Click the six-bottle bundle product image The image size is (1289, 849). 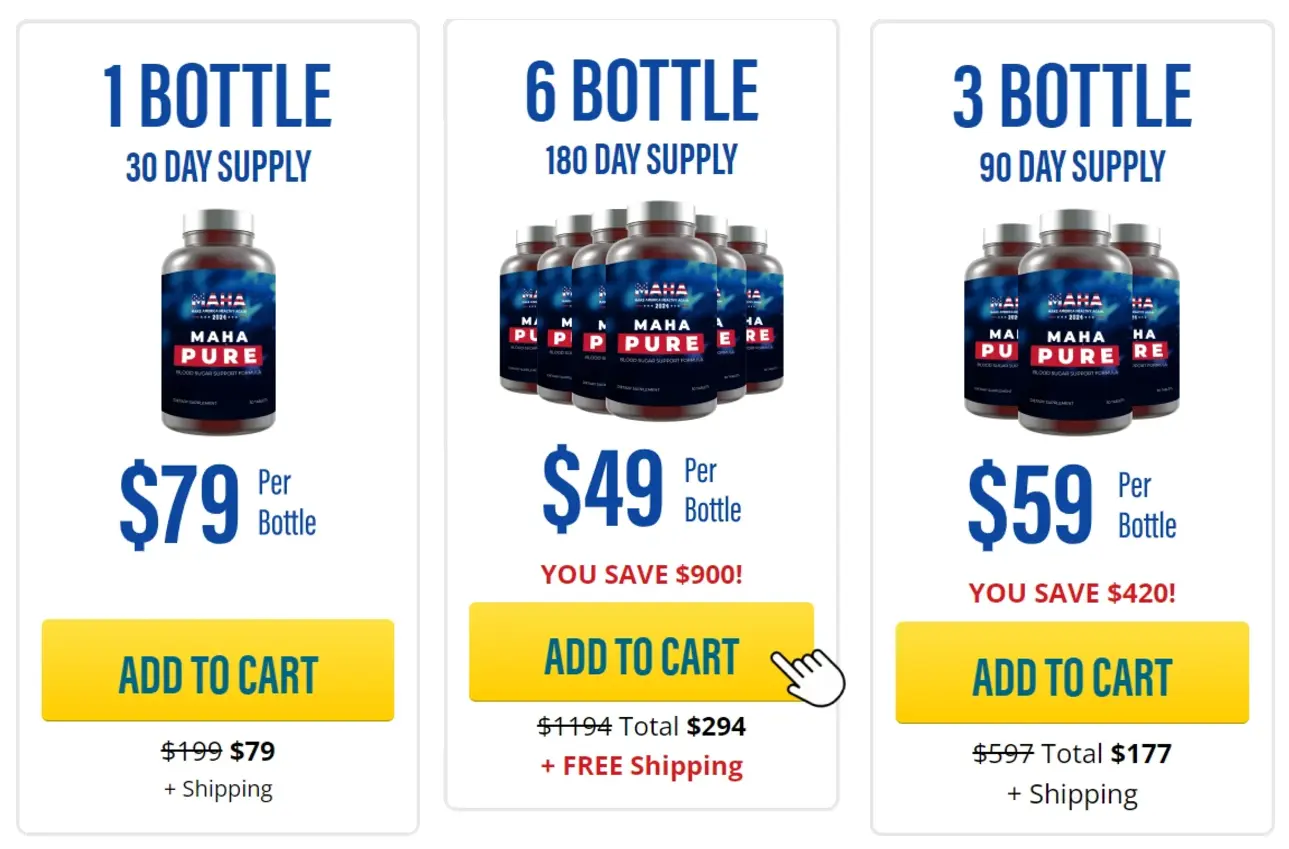[x=641, y=312]
